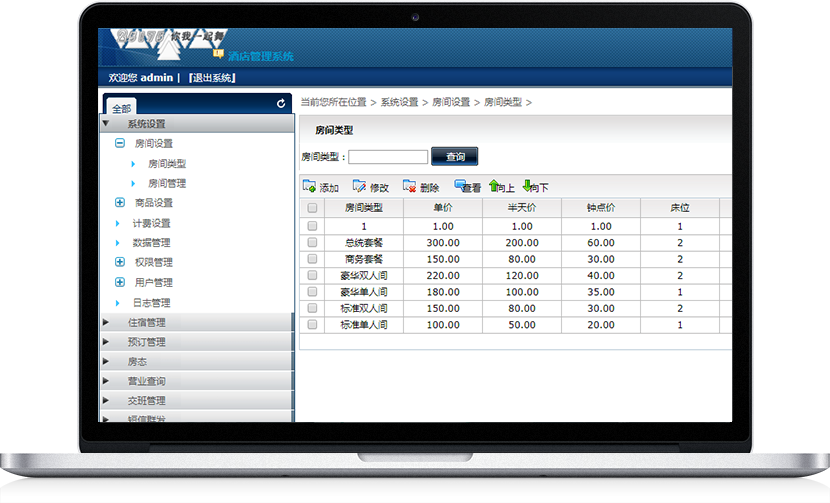Viewport: 830px width, 503px height.
Task: Click the green 向下 move-down arrow
Action: click(528, 186)
